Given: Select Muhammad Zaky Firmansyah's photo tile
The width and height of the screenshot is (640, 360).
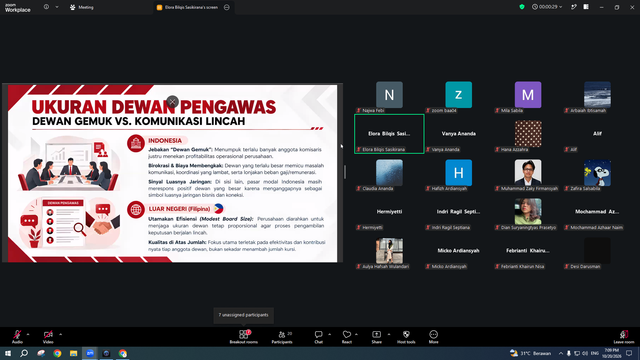Looking at the screenshot, I should 528,173.
